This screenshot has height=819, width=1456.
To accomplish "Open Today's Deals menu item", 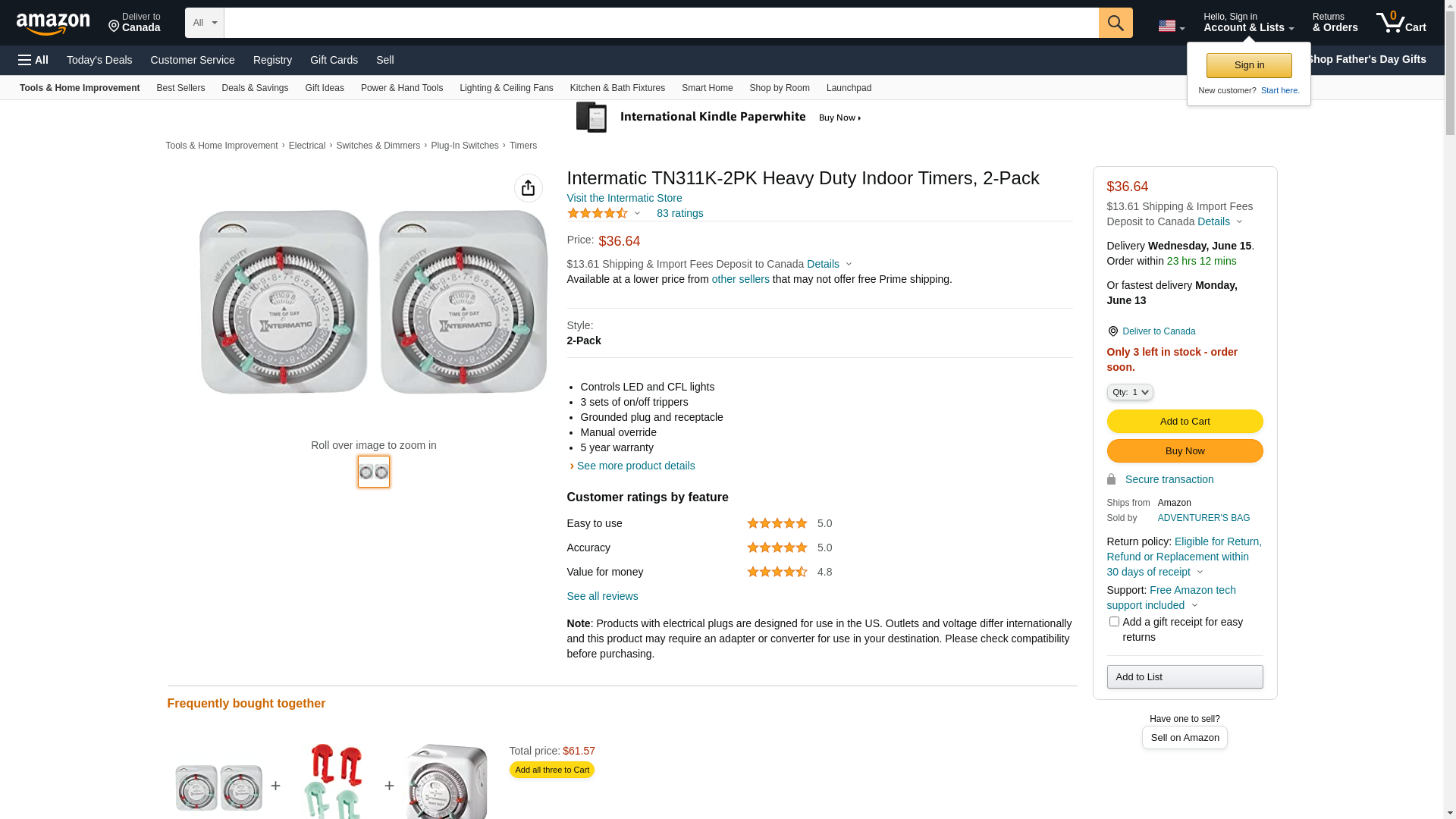I will pos(99,60).
